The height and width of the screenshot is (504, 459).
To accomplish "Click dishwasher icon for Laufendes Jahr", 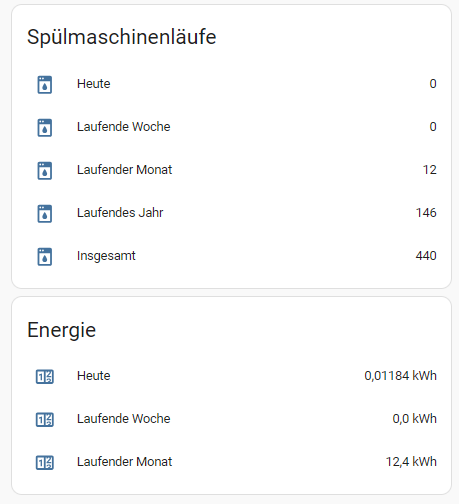I will 44,214.
